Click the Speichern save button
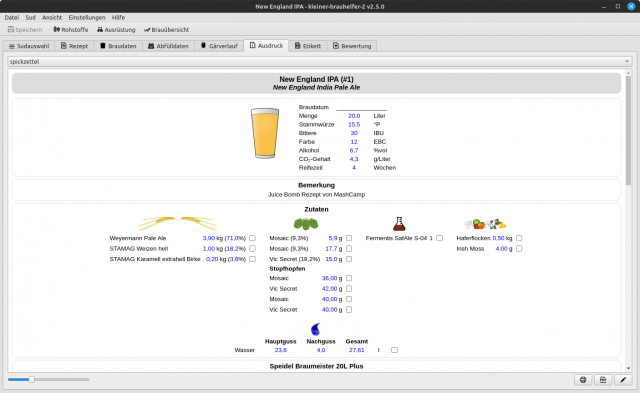 [25, 29]
